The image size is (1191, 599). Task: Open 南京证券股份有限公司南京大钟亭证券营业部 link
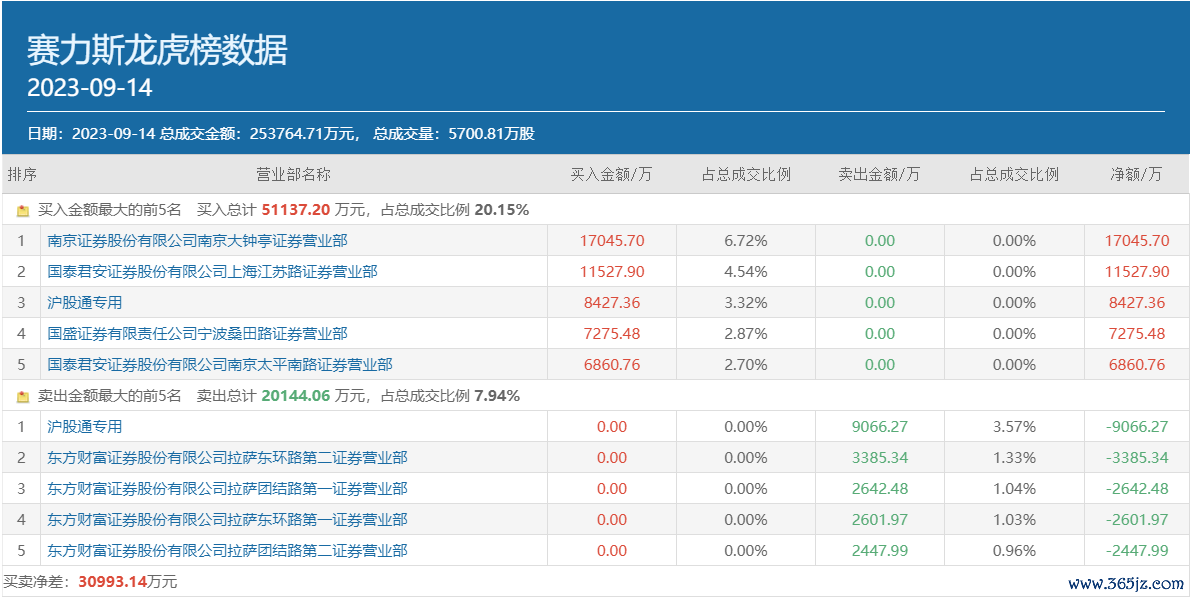click(x=197, y=241)
